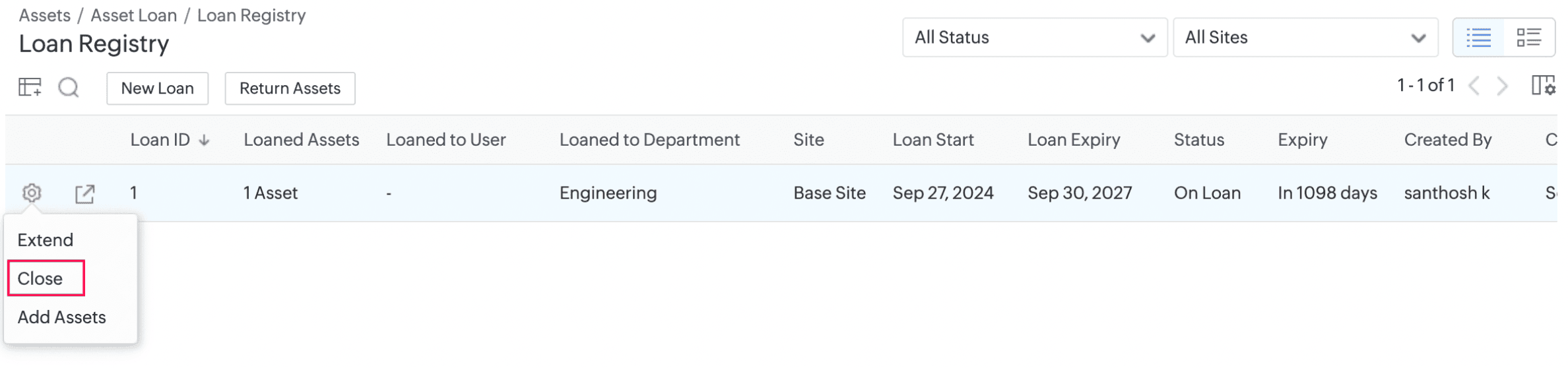Select Extend from the loan menu

click(46, 241)
